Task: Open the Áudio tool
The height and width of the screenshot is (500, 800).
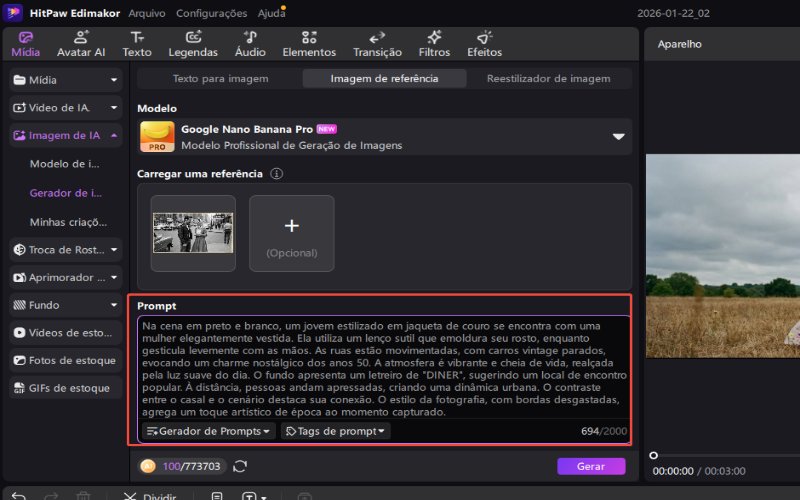Action: pos(250,44)
